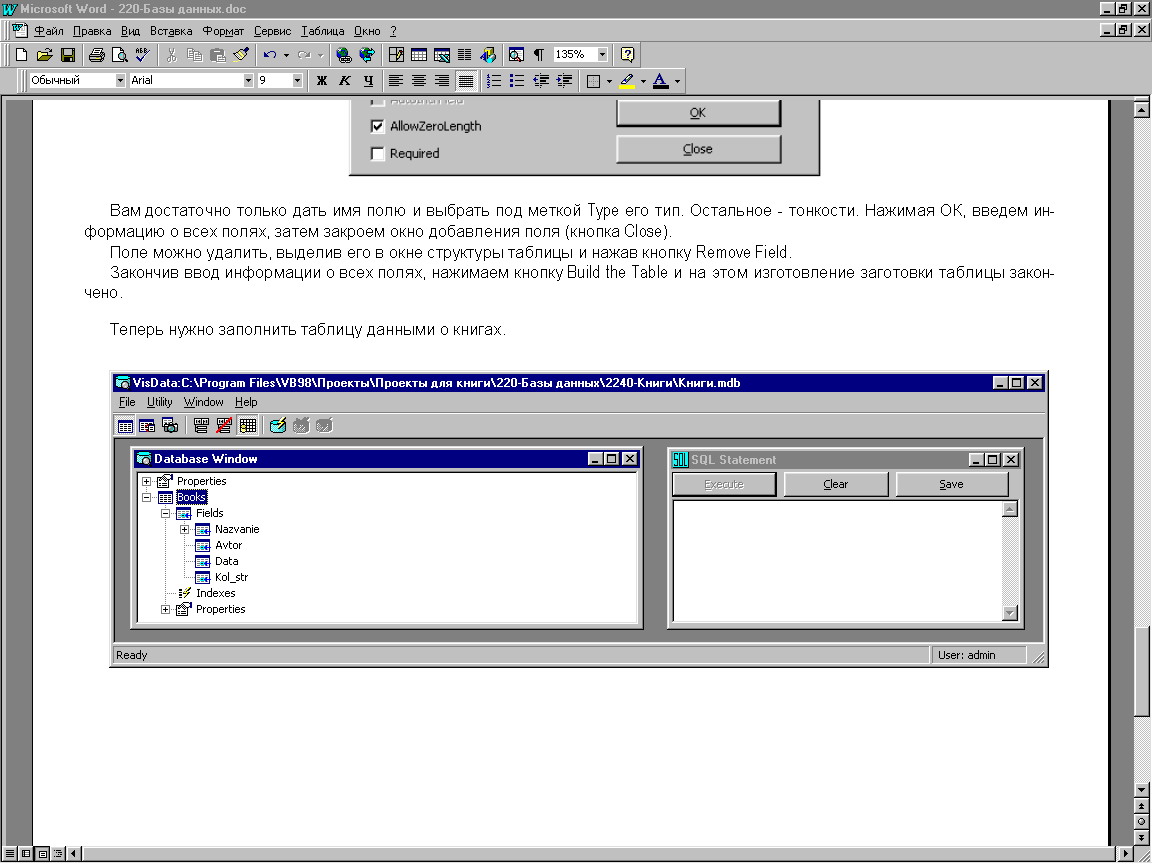Open the Document Map icon
Viewport: 1152px width, 864px height.
click(x=516, y=54)
